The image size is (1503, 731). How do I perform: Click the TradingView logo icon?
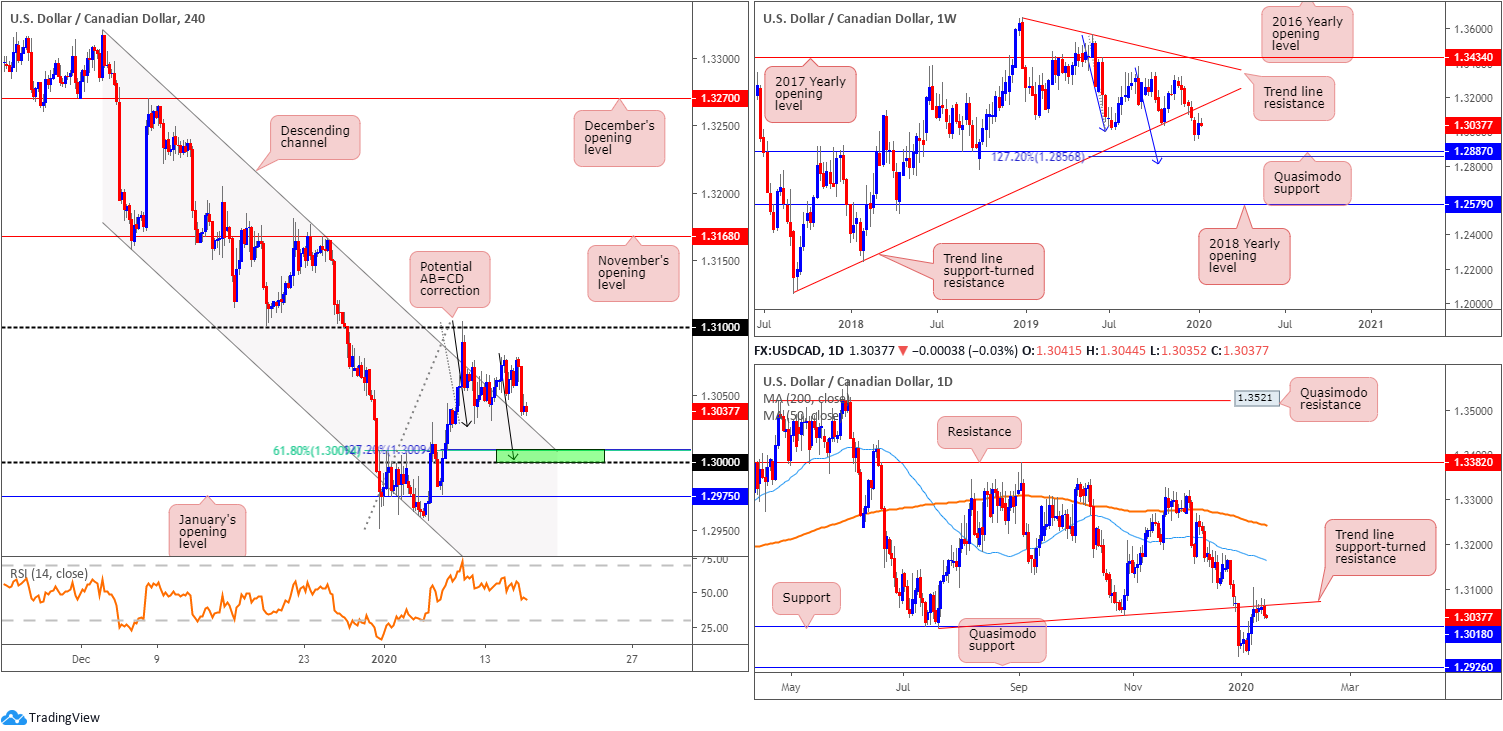point(14,717)
